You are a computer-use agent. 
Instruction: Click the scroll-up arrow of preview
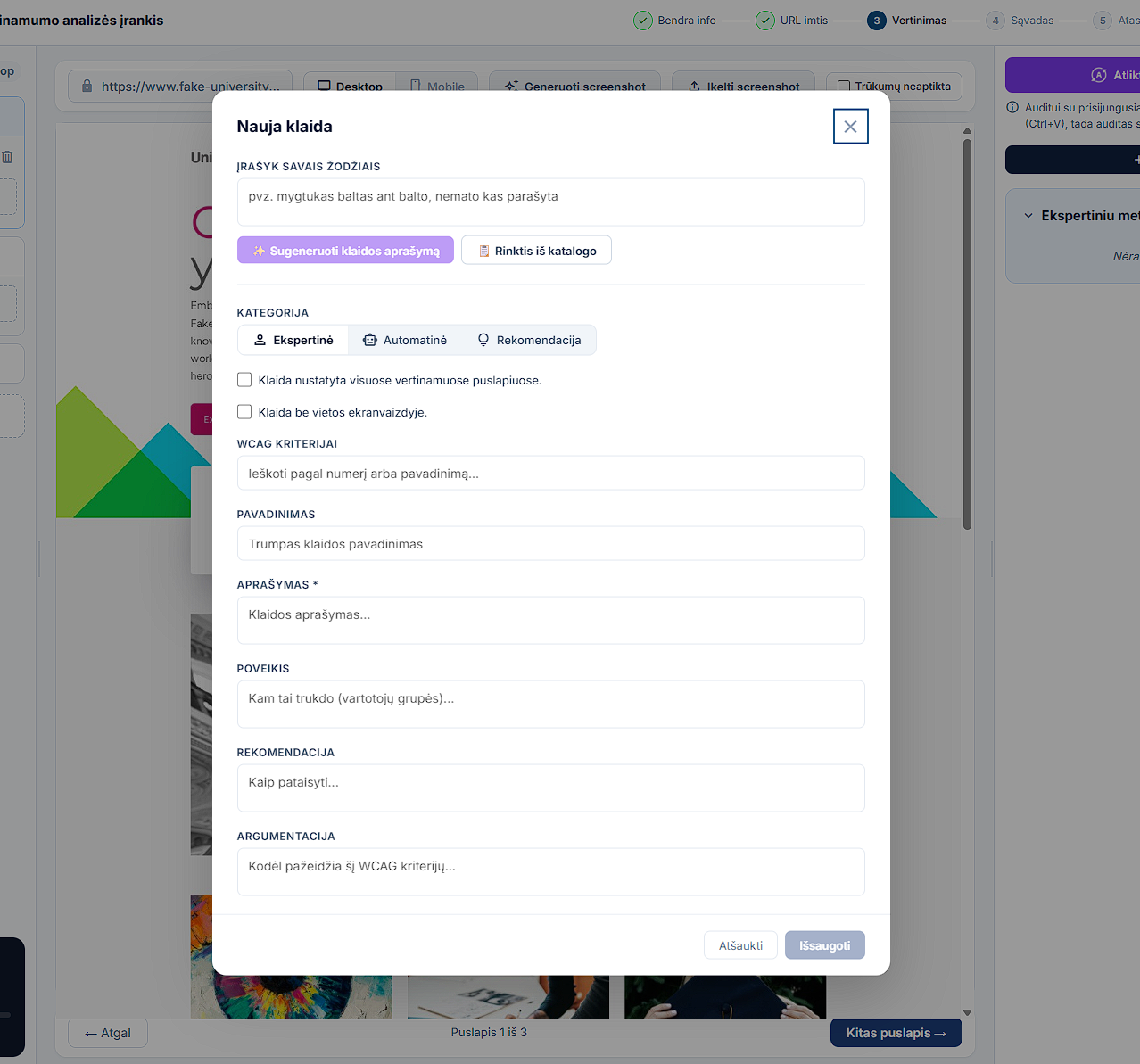point(967,130)
